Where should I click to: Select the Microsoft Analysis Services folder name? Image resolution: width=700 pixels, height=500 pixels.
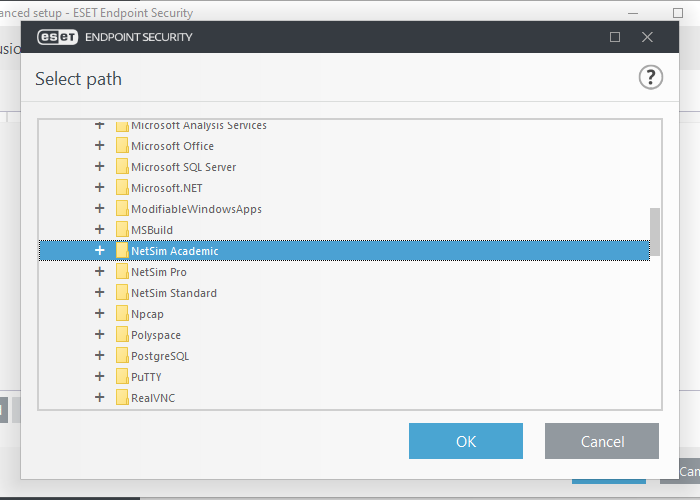pos(199,125)
